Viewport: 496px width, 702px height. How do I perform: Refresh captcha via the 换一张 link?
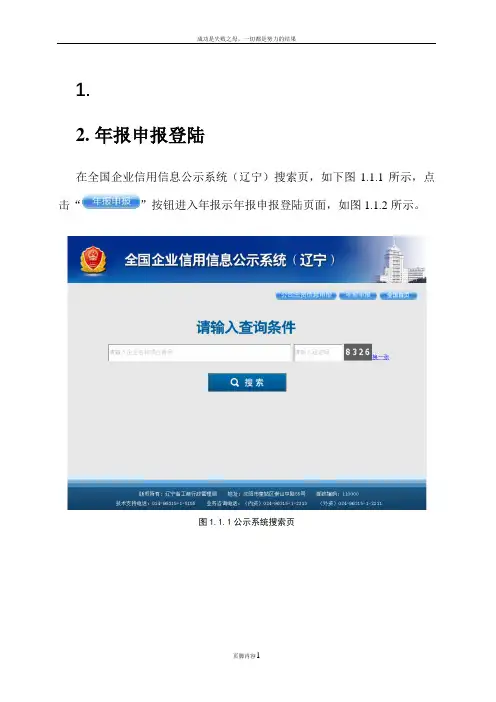pyautogui.click(x=381, y=357)
